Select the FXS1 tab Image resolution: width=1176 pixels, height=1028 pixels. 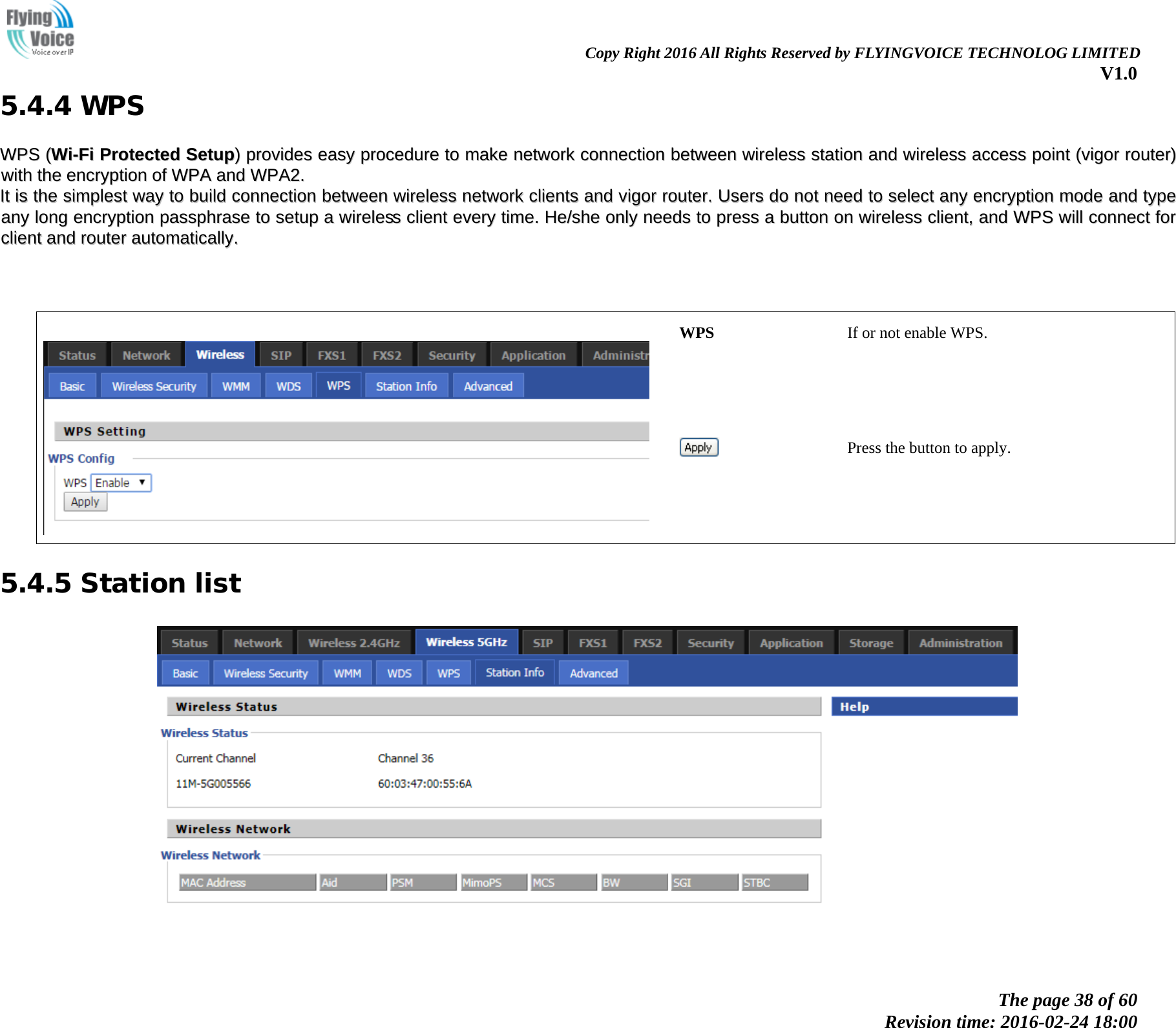click(x=592, y=642)
